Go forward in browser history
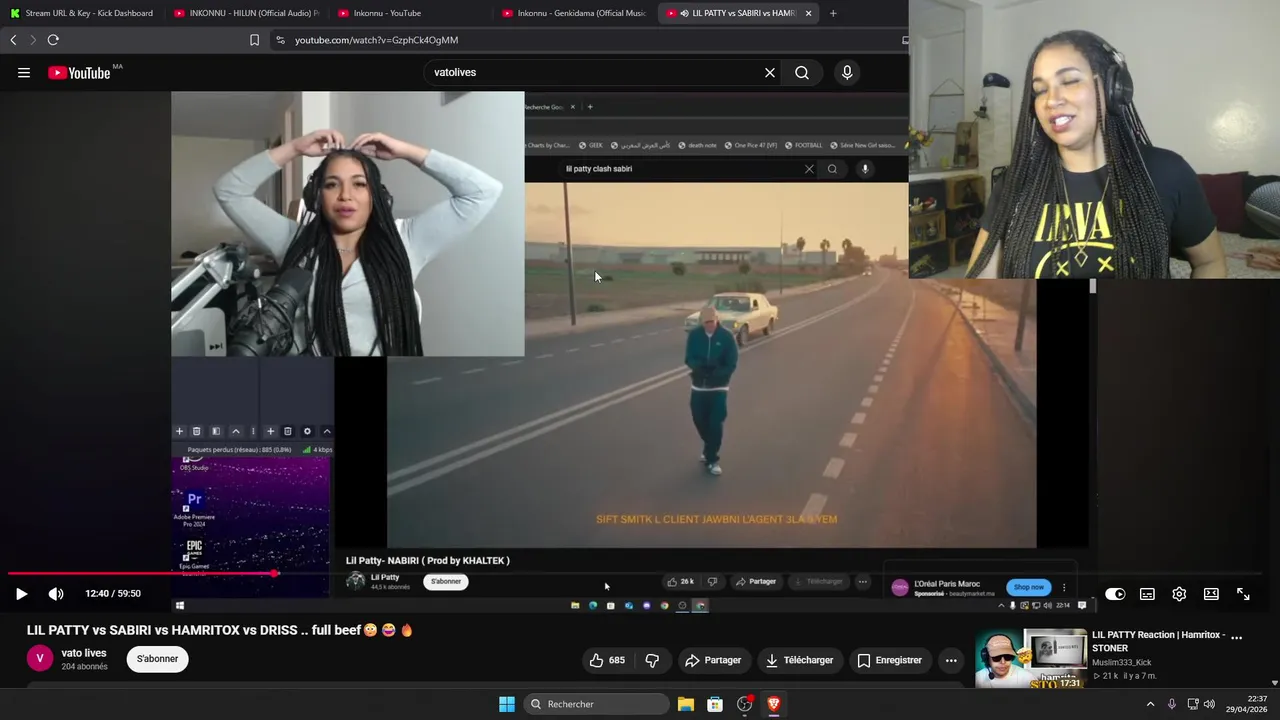The height and width of the screenshot is (720, 1280). [32, 40]
